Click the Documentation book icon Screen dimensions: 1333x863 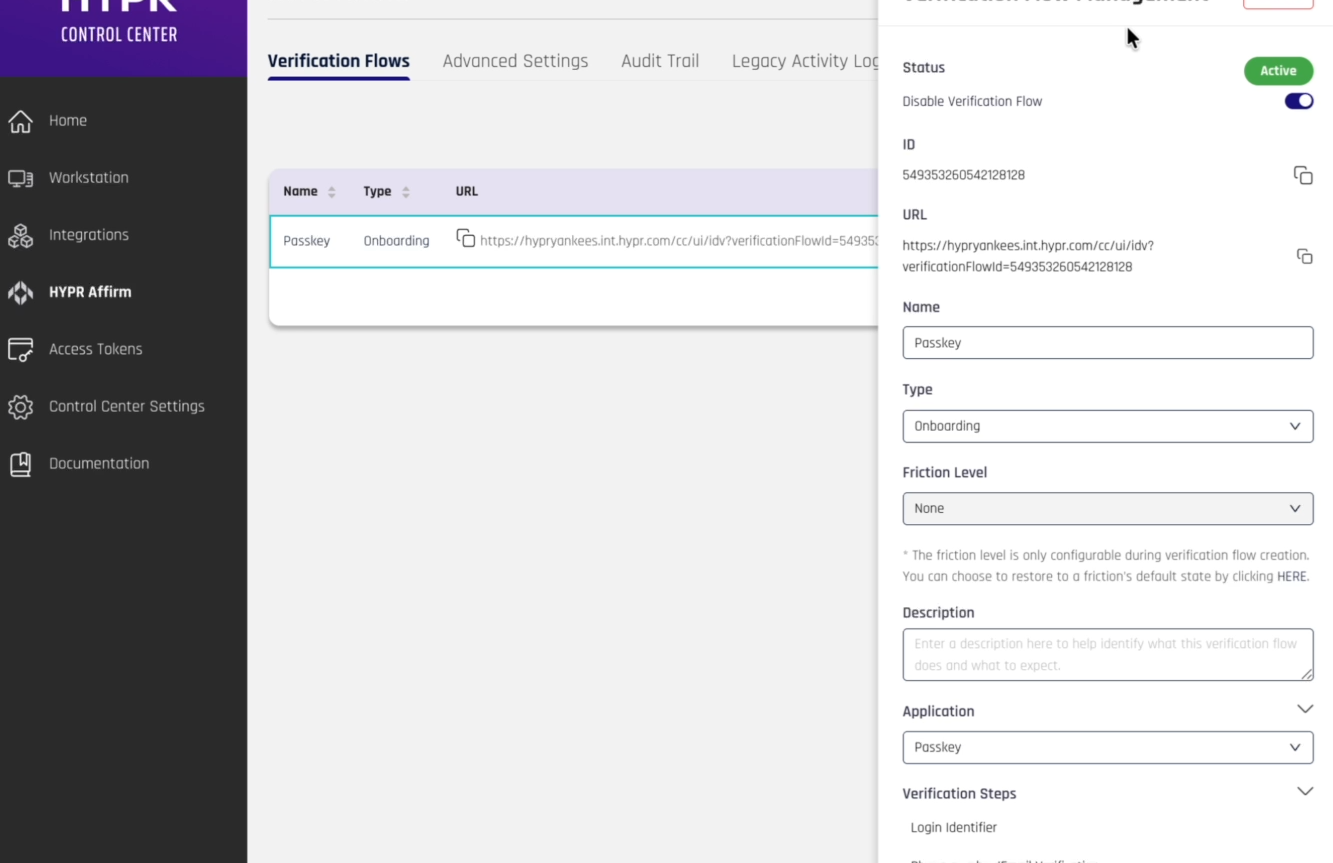[20, 464]
